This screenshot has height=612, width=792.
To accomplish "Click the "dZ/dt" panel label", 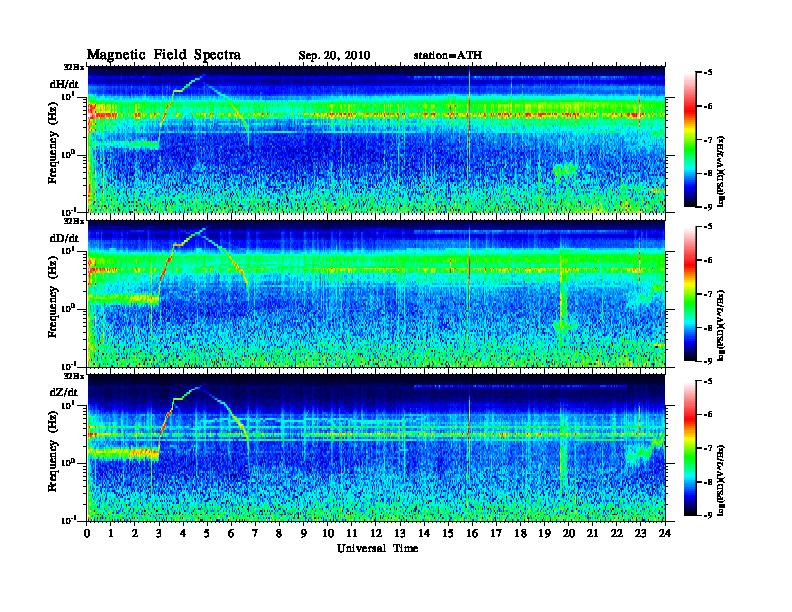I will click(x=64, y=392).
